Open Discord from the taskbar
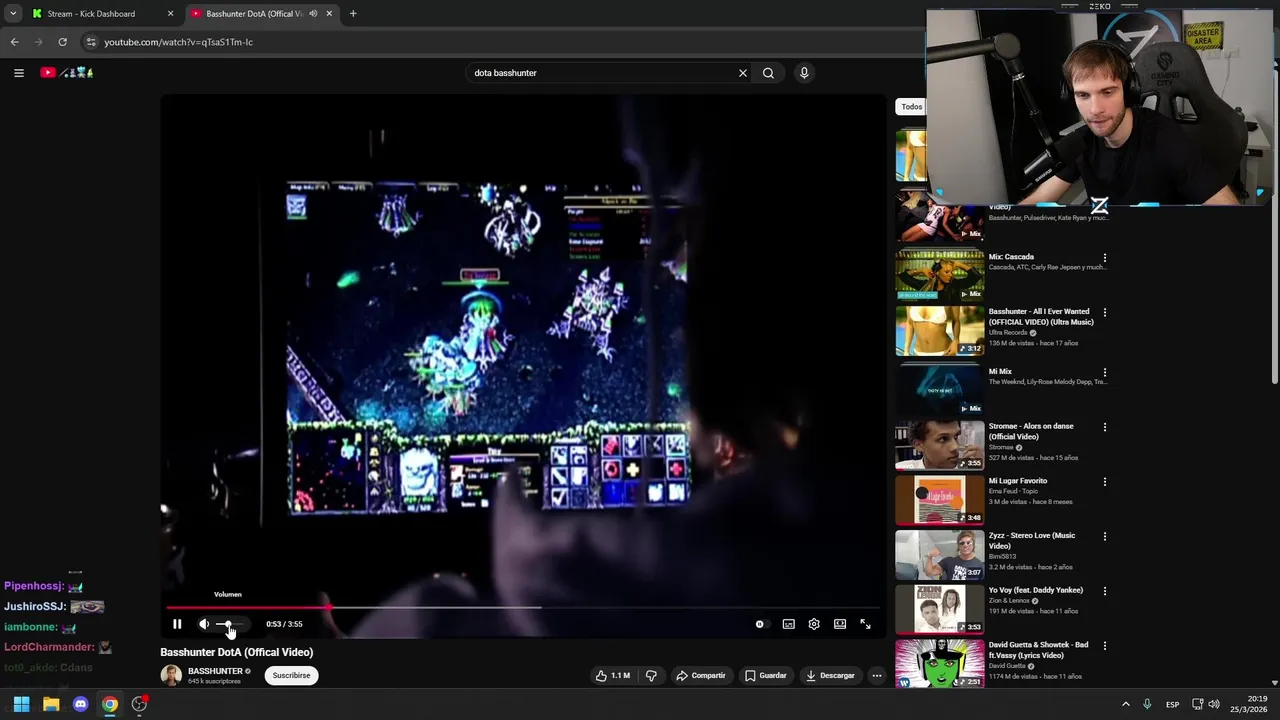The width and height of the screenshot is (1280, 720). click(80, 704)
